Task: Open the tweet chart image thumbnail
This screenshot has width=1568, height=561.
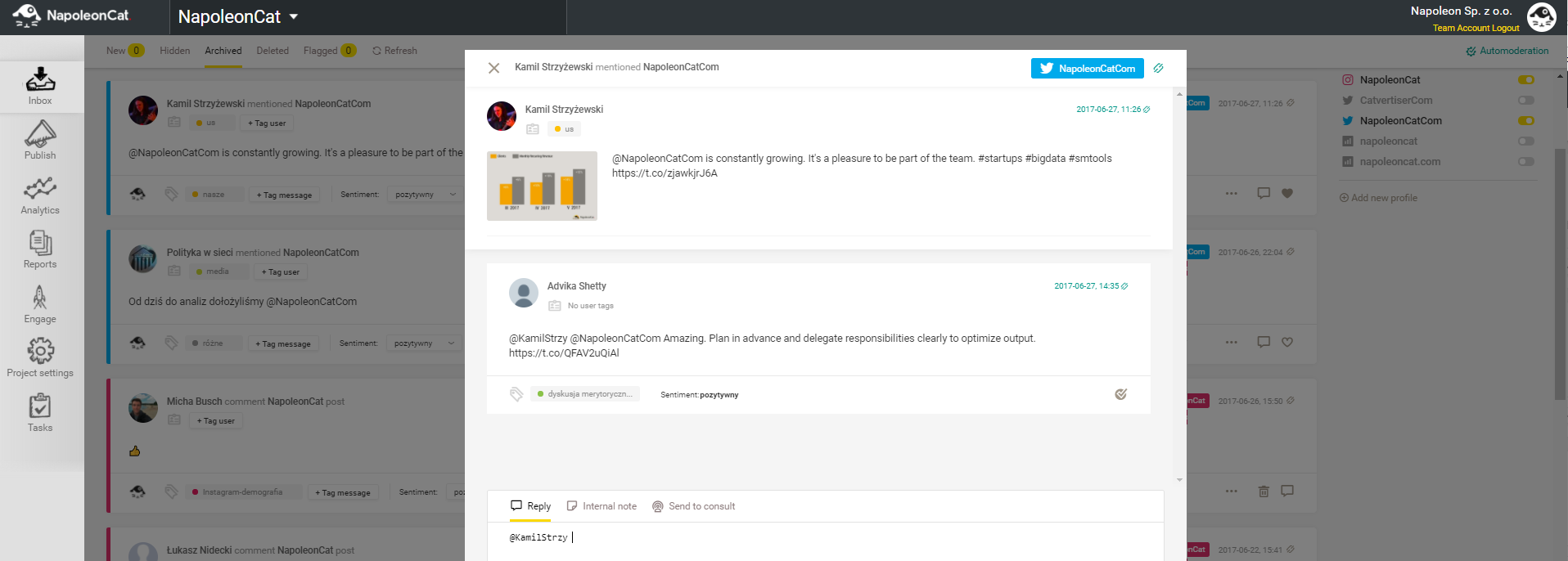Action: pyautogui.click(x=542, y=186)
